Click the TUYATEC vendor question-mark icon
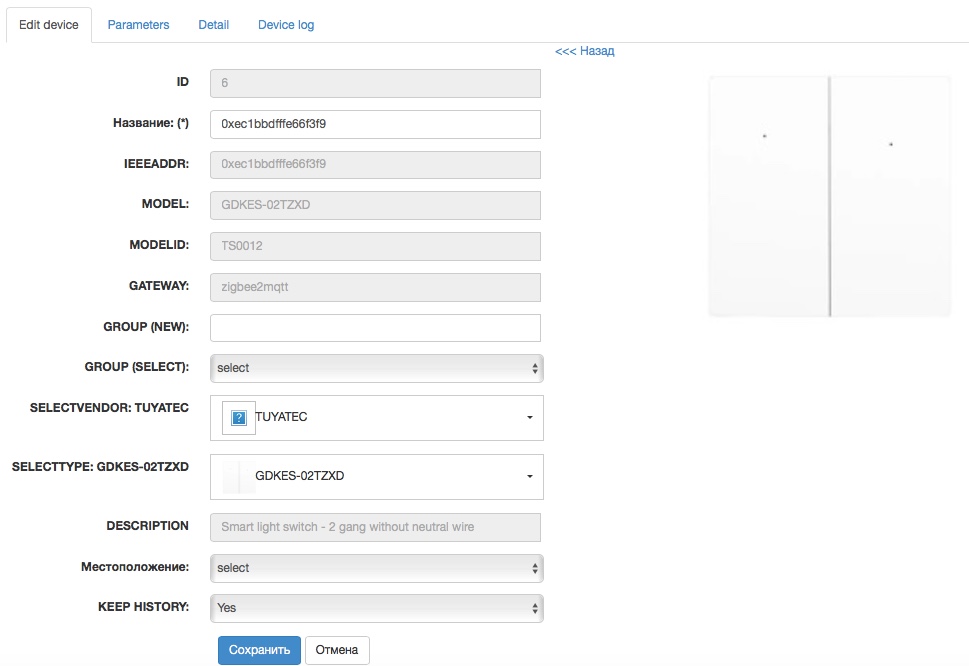Image resolution: width=969 pixels, height=666 pixels. click(x=239, y=418)
